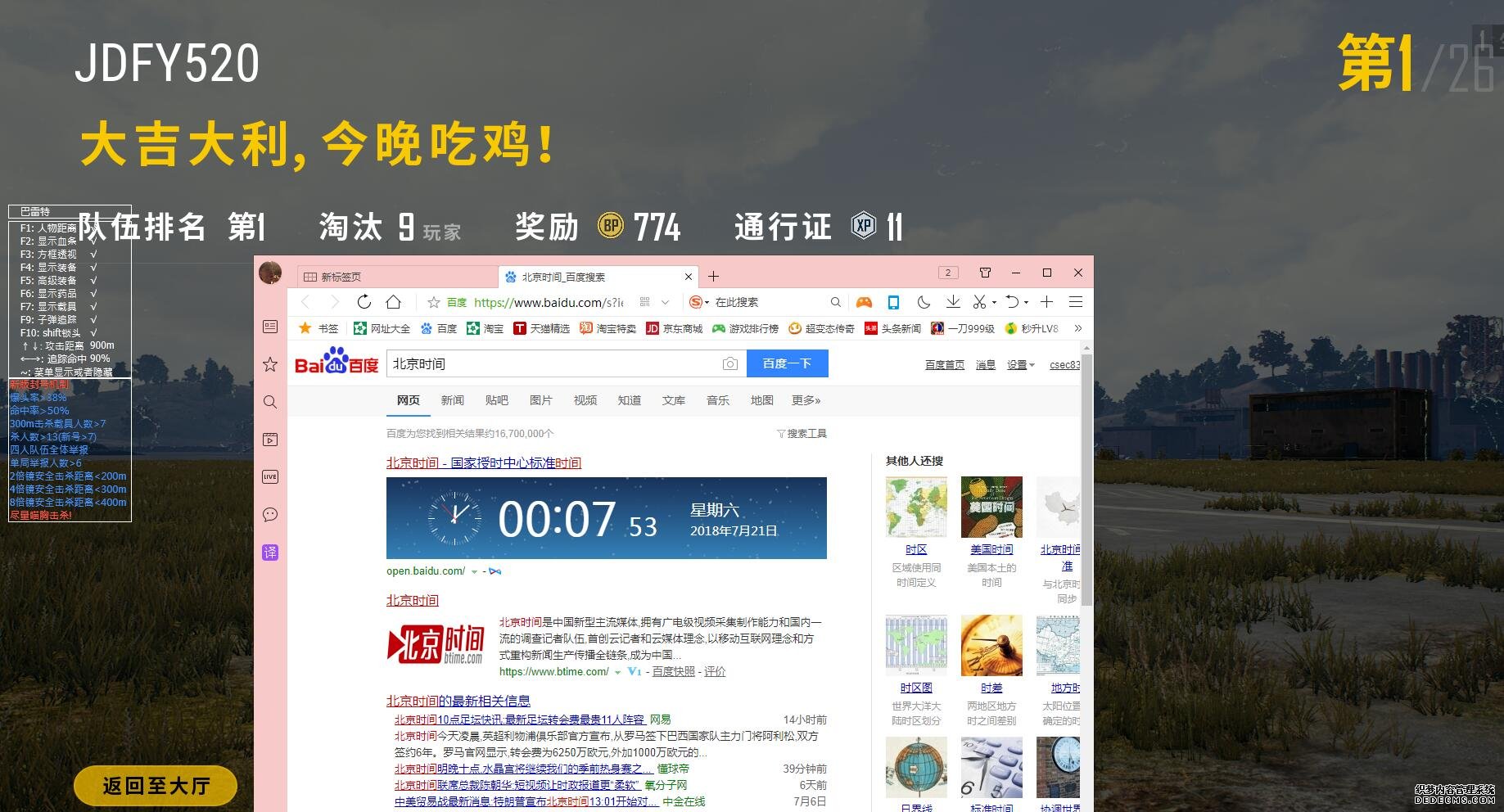
Task: Expand undo history dropdown arrow
Action: click(x=1026, y=302)
